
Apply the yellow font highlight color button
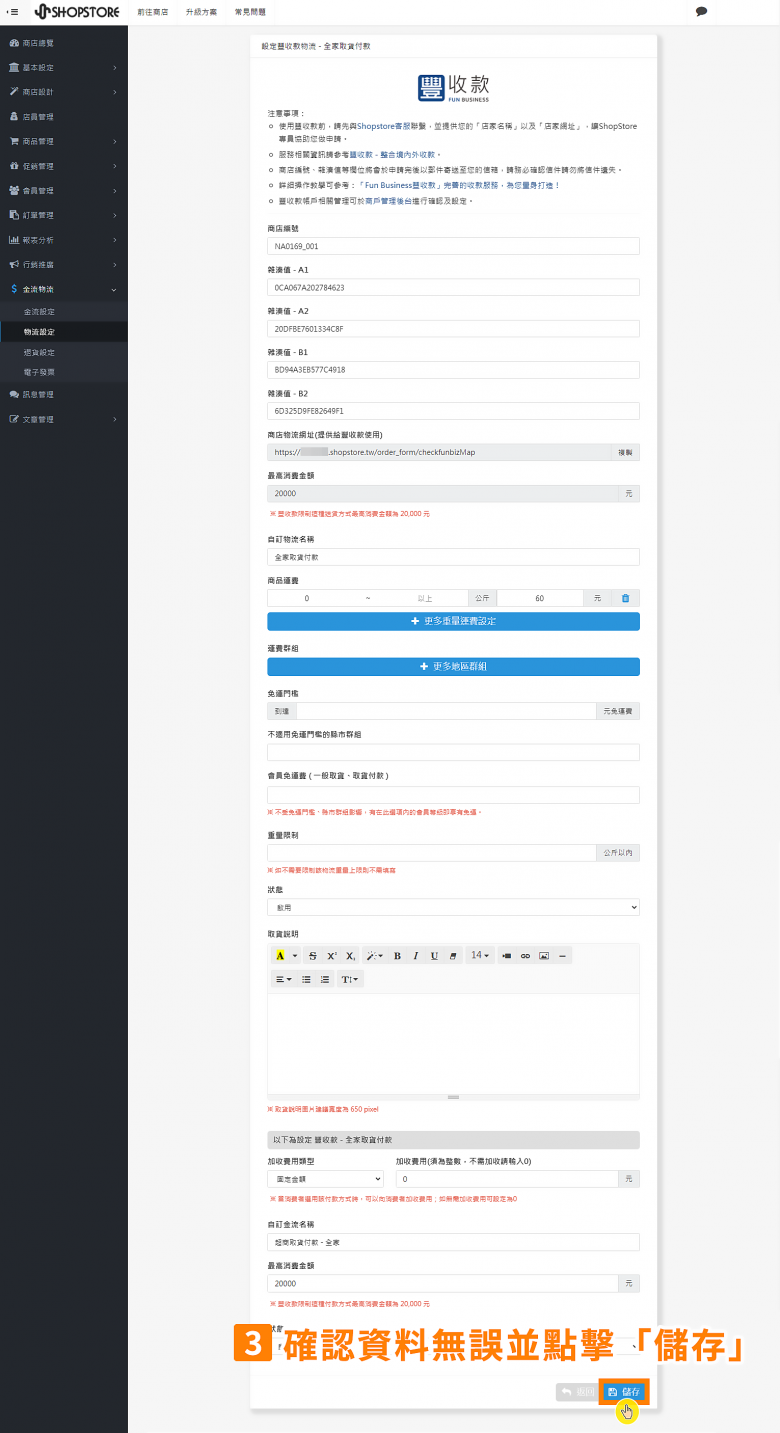coord(280,956)
